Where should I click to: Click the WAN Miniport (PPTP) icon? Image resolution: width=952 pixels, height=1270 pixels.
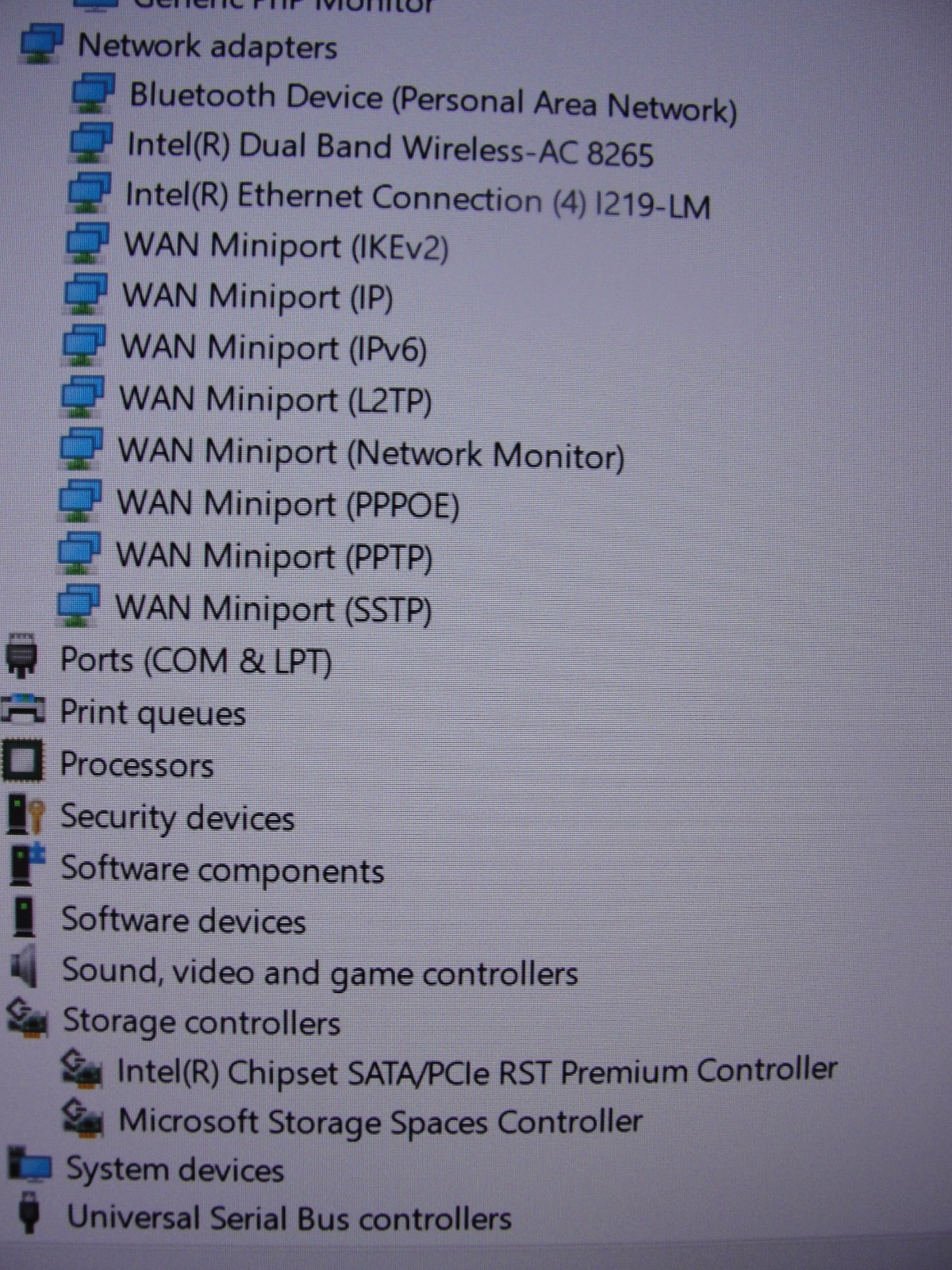(x=79, y=553)
